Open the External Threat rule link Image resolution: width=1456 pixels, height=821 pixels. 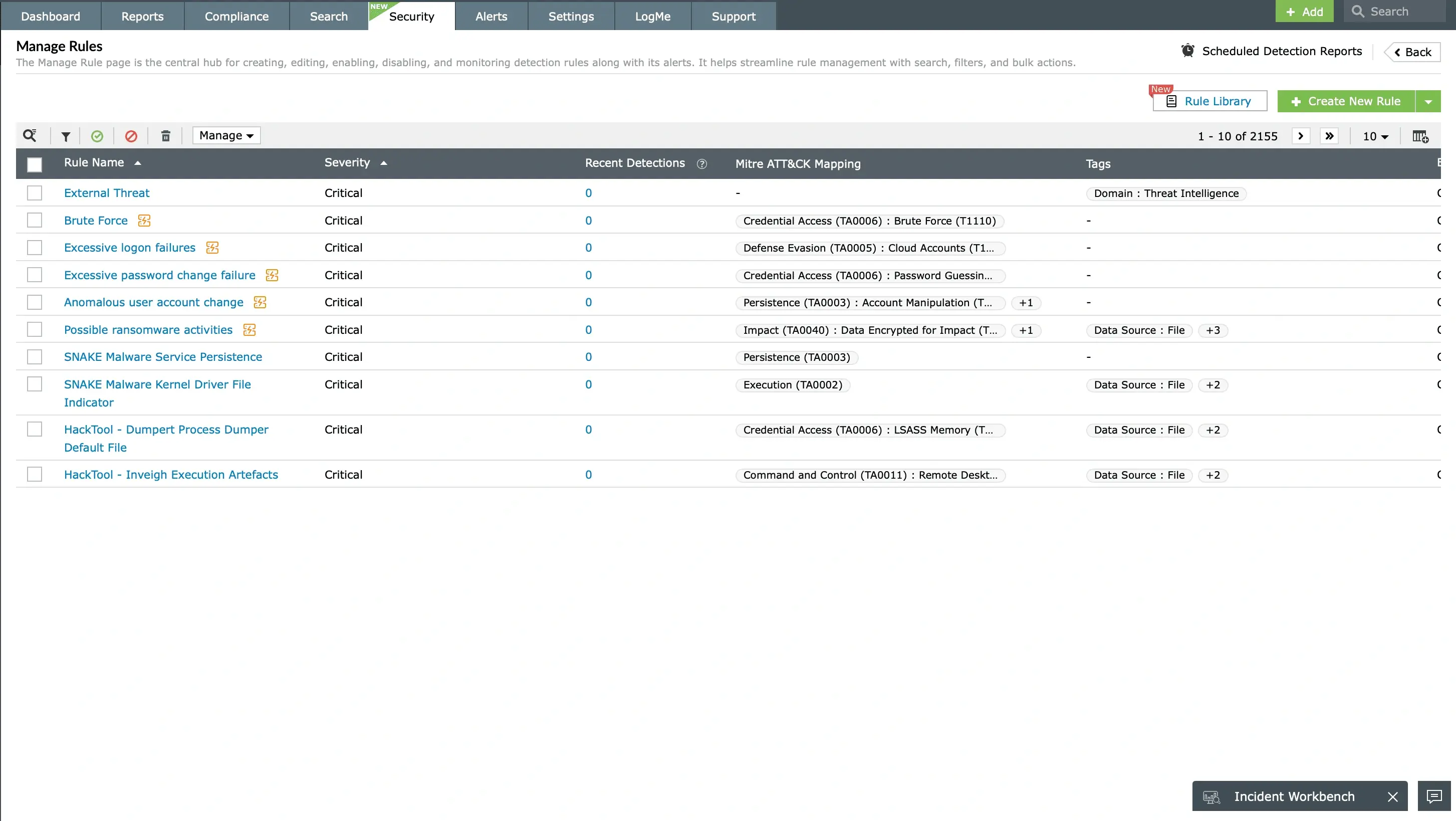[107, 193]
